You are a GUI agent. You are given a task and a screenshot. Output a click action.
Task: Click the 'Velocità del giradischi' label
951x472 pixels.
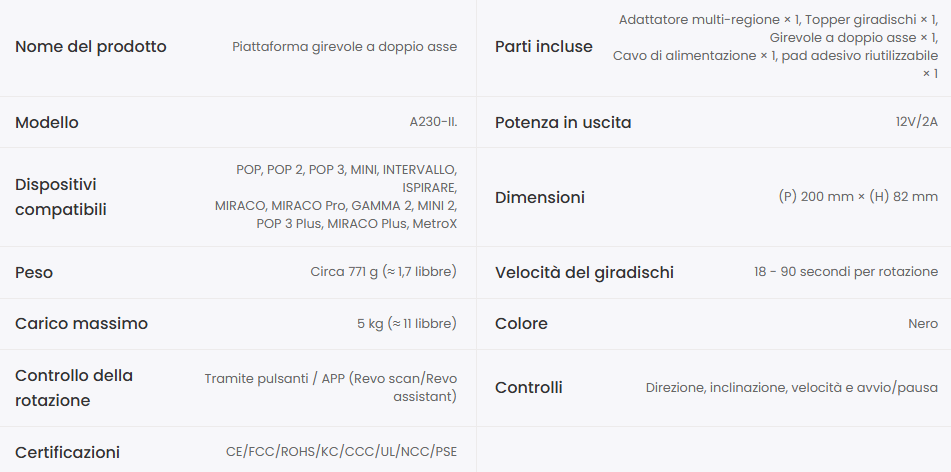pos(584,272)
